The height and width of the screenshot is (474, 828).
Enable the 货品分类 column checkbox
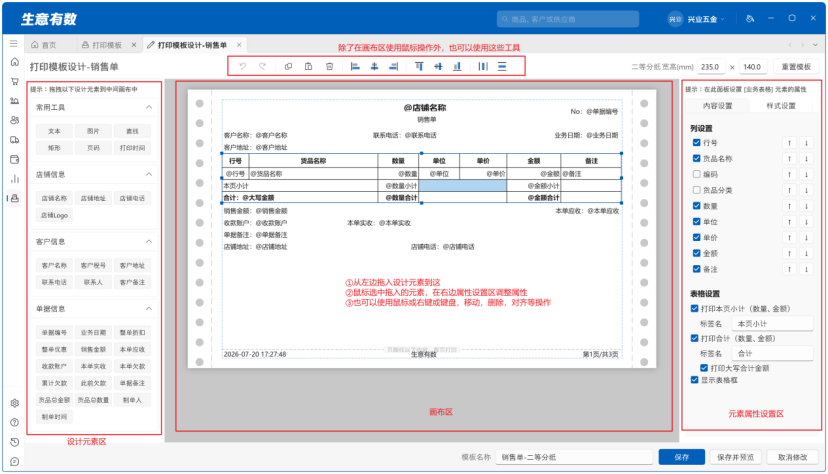coord(697,190)
